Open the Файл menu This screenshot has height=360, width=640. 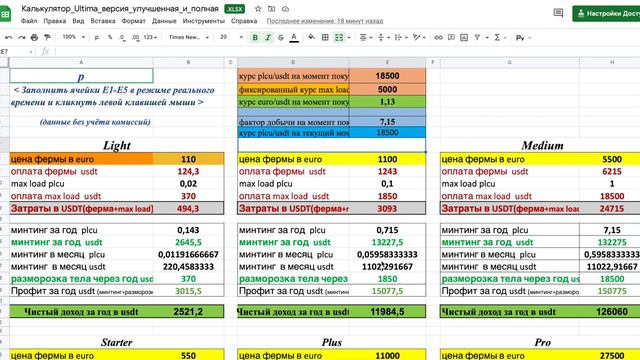[29, 21]
